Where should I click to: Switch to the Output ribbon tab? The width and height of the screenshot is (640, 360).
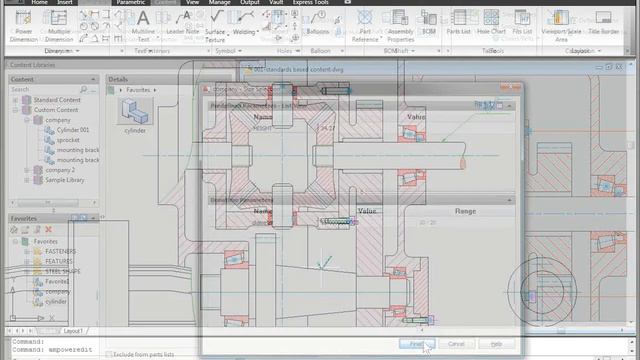[x=250, y=2]
